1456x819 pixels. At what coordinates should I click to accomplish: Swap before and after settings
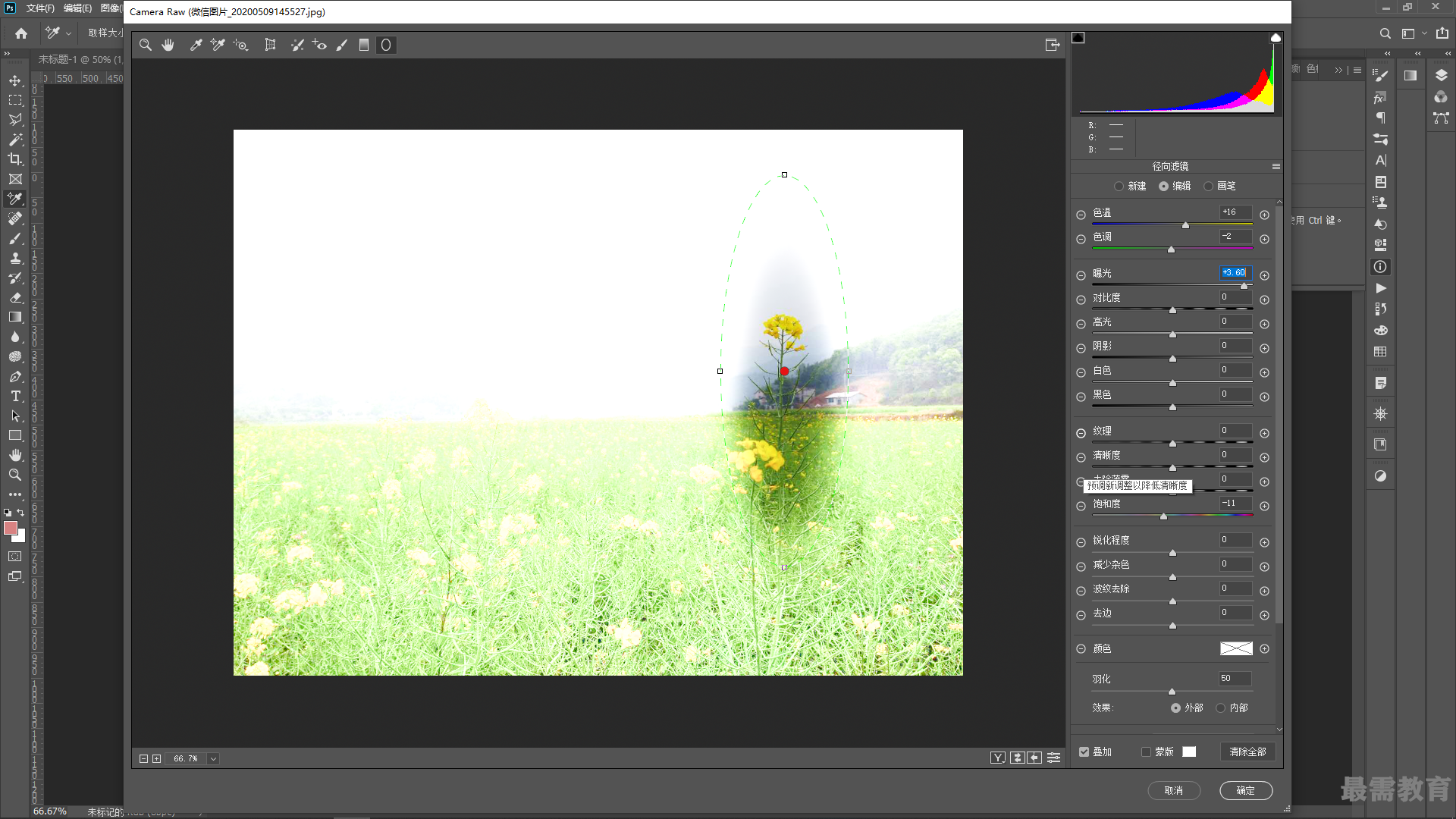point(1018,758)
